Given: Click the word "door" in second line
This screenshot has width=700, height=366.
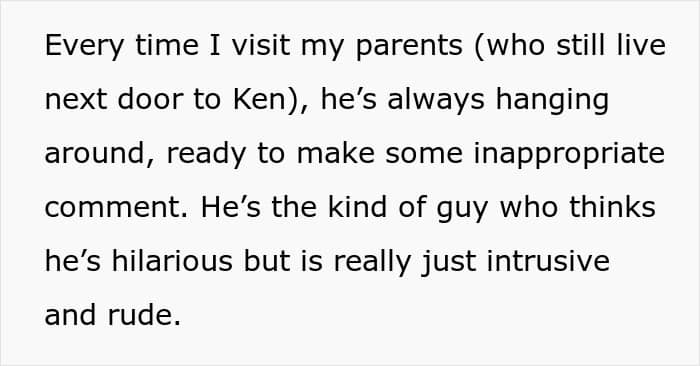Looking at the screenshot, I should [151, 99].
